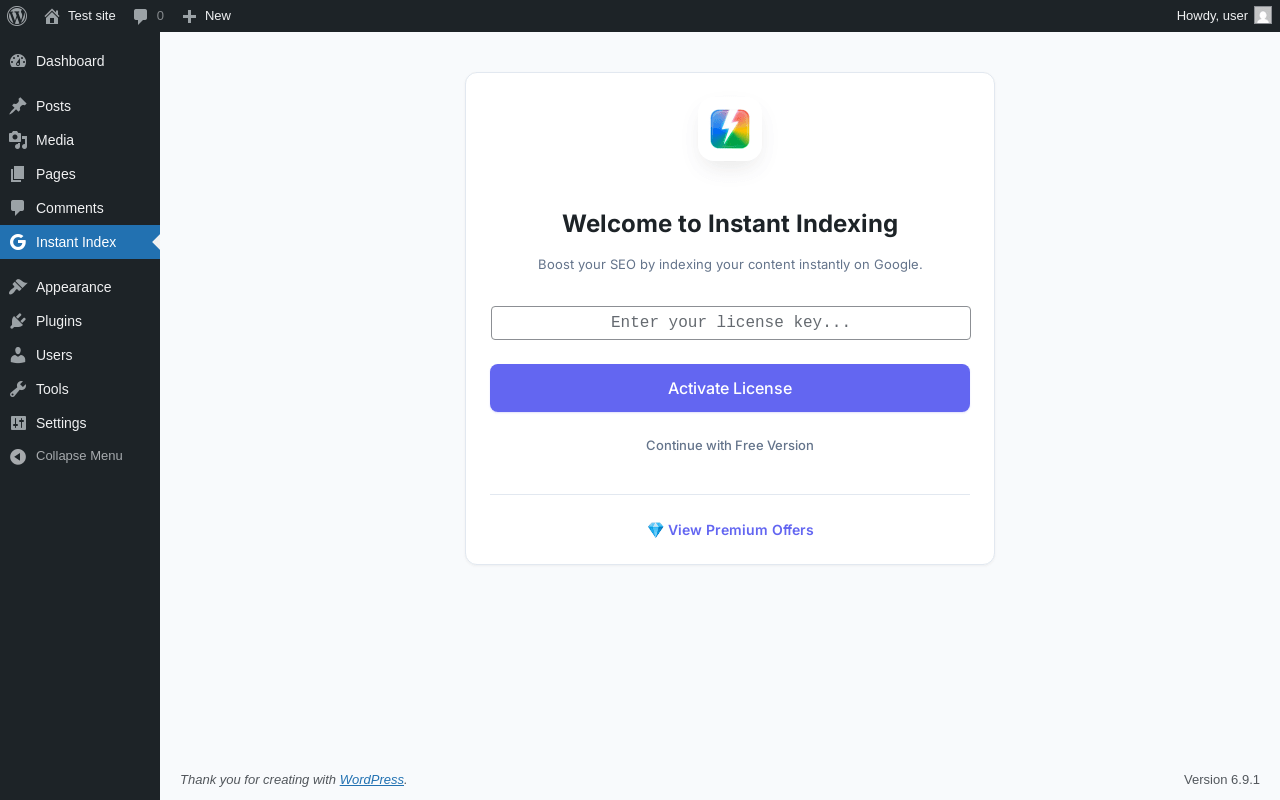1280x800 pixels.
Task: Click the Activate License button
Action: tap(730, 388)
